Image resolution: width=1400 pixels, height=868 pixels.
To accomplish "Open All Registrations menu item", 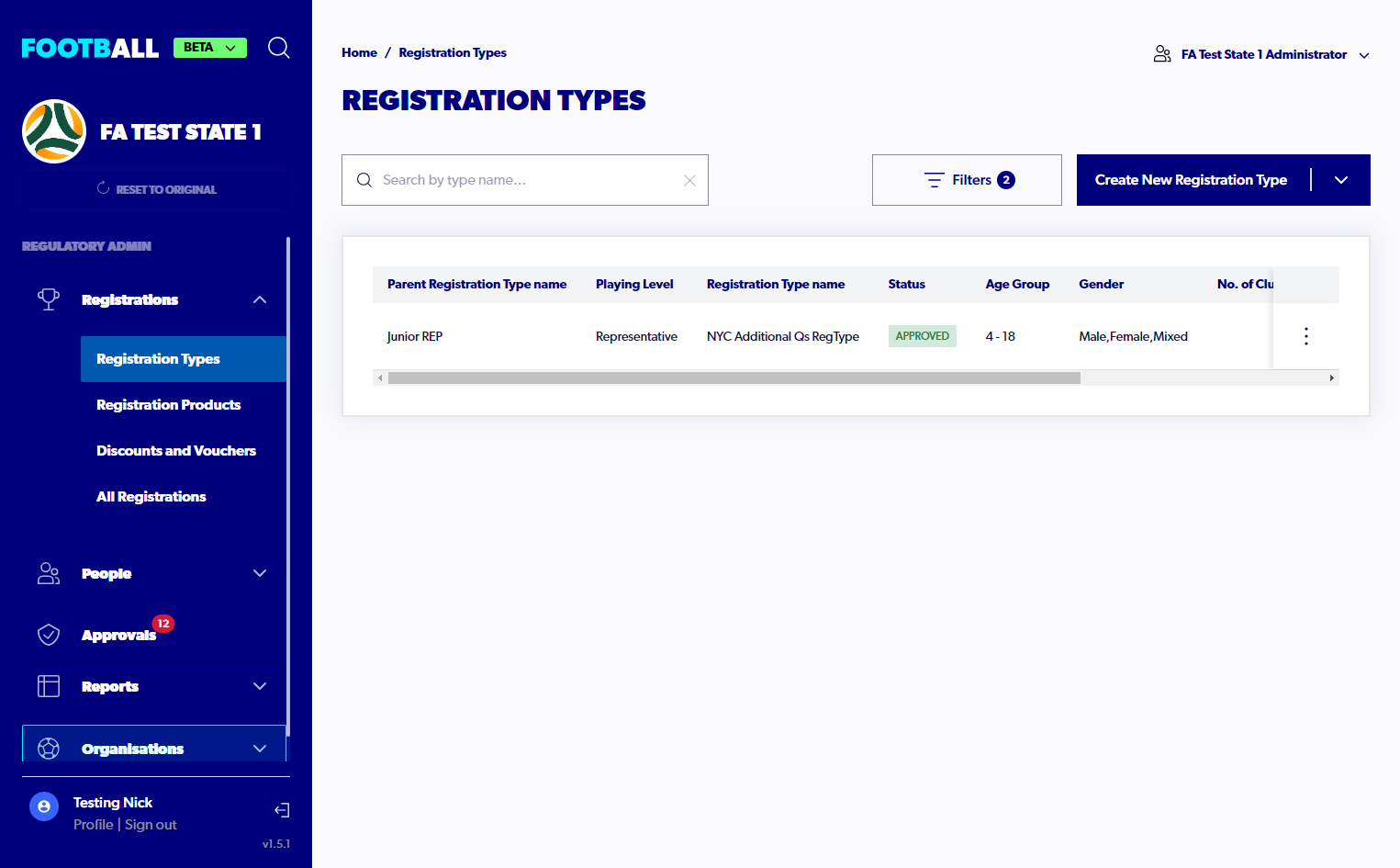I will (x=151, y=497).
